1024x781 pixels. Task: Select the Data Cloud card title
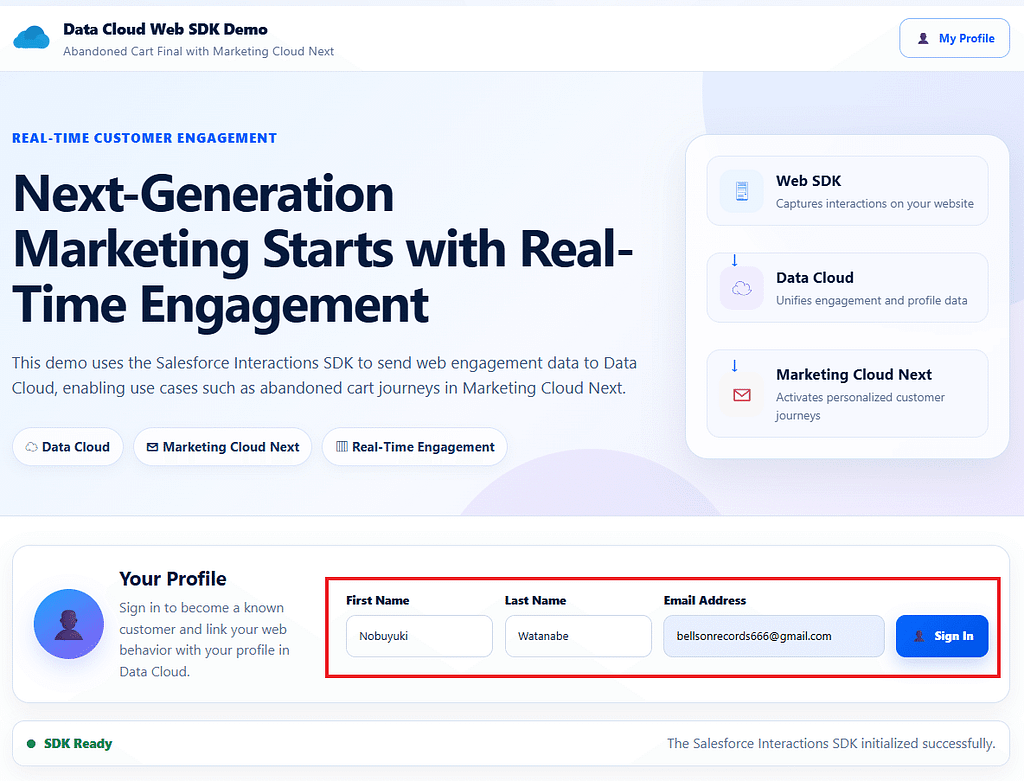pos(814,278)
